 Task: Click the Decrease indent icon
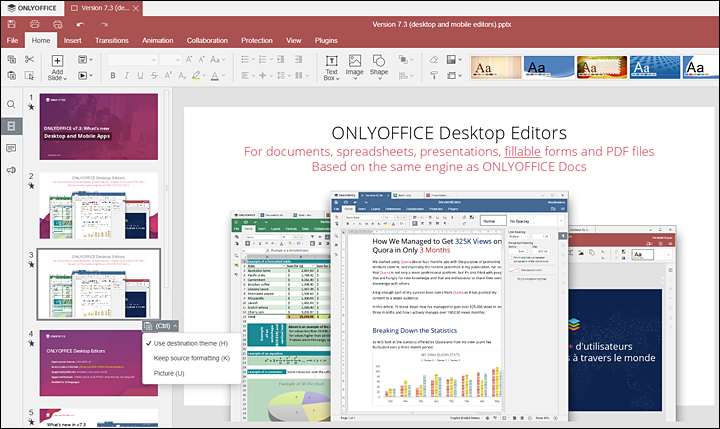click(x=281, y=59)
